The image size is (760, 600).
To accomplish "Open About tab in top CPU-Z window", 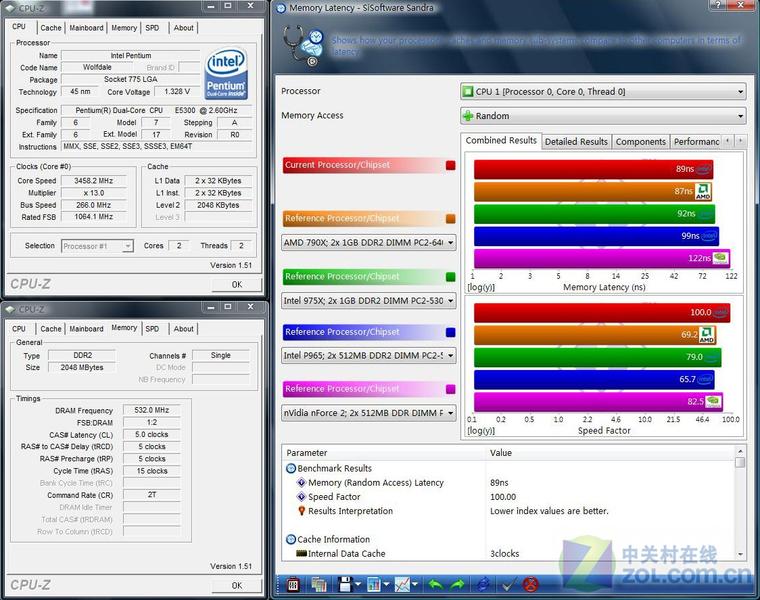I will point(184,28).
